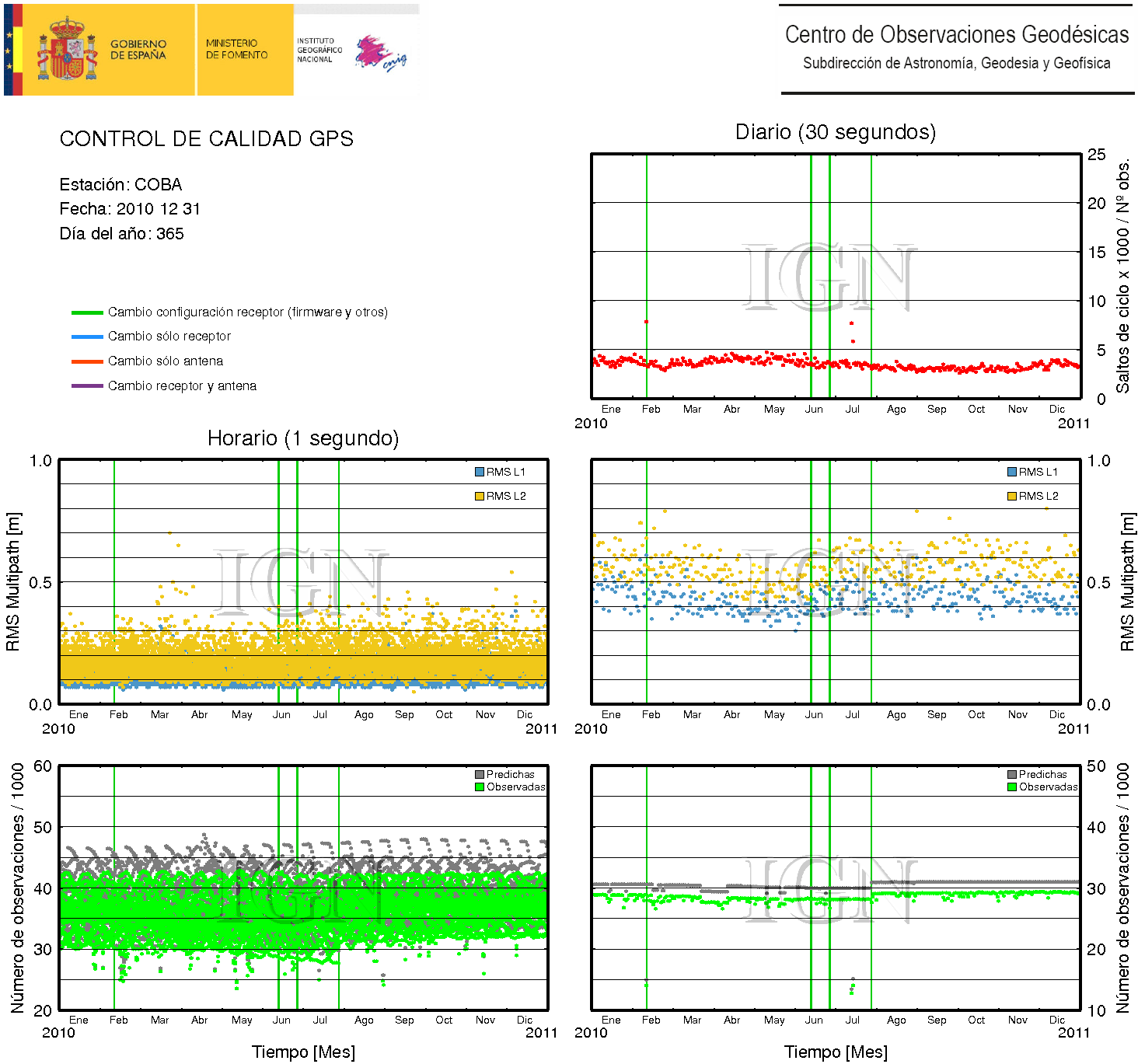Click the yellow RMS L2 legend square in daily chart
Screen dimensions: 1138x1064
[x=1012, y=496]
